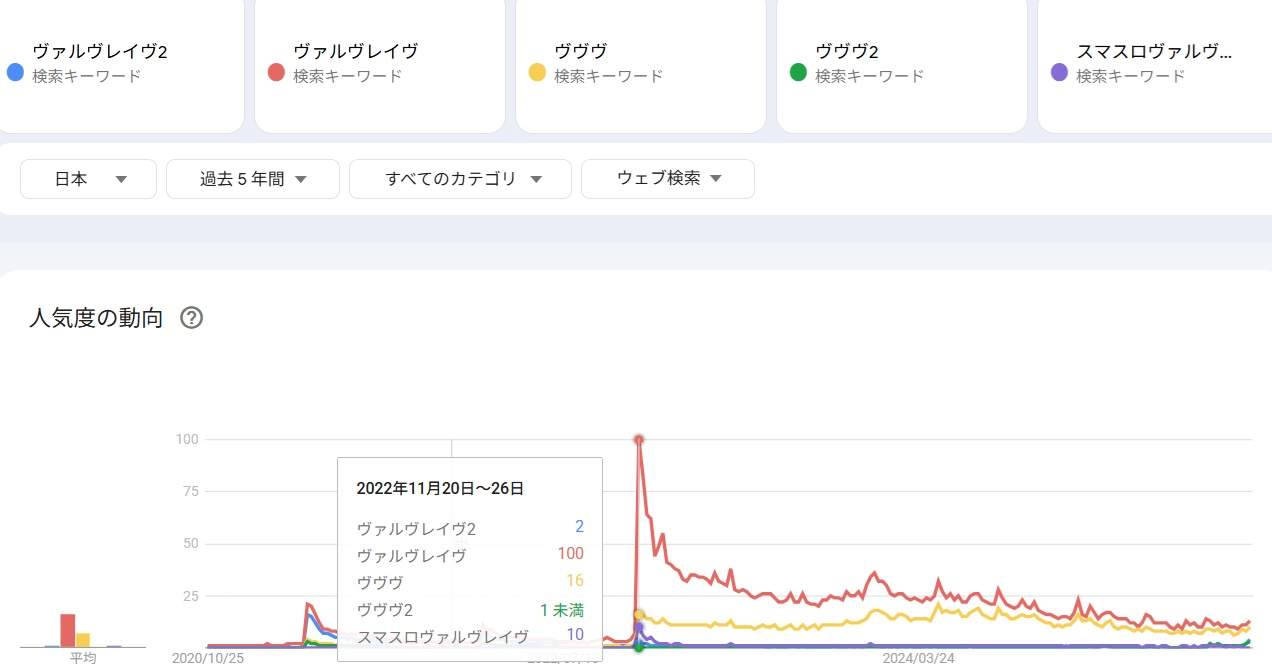Click the yellow dot for ヴヴヴ
This screenshot has width=1272, height=672.
tap(537, 72)
